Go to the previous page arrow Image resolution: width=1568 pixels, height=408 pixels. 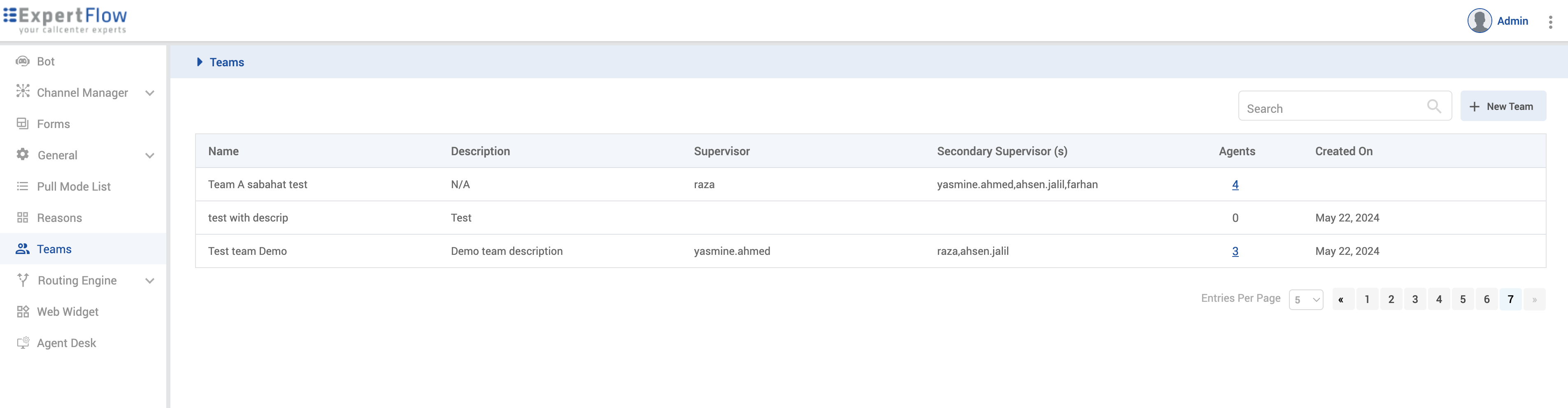[1341, 300]
